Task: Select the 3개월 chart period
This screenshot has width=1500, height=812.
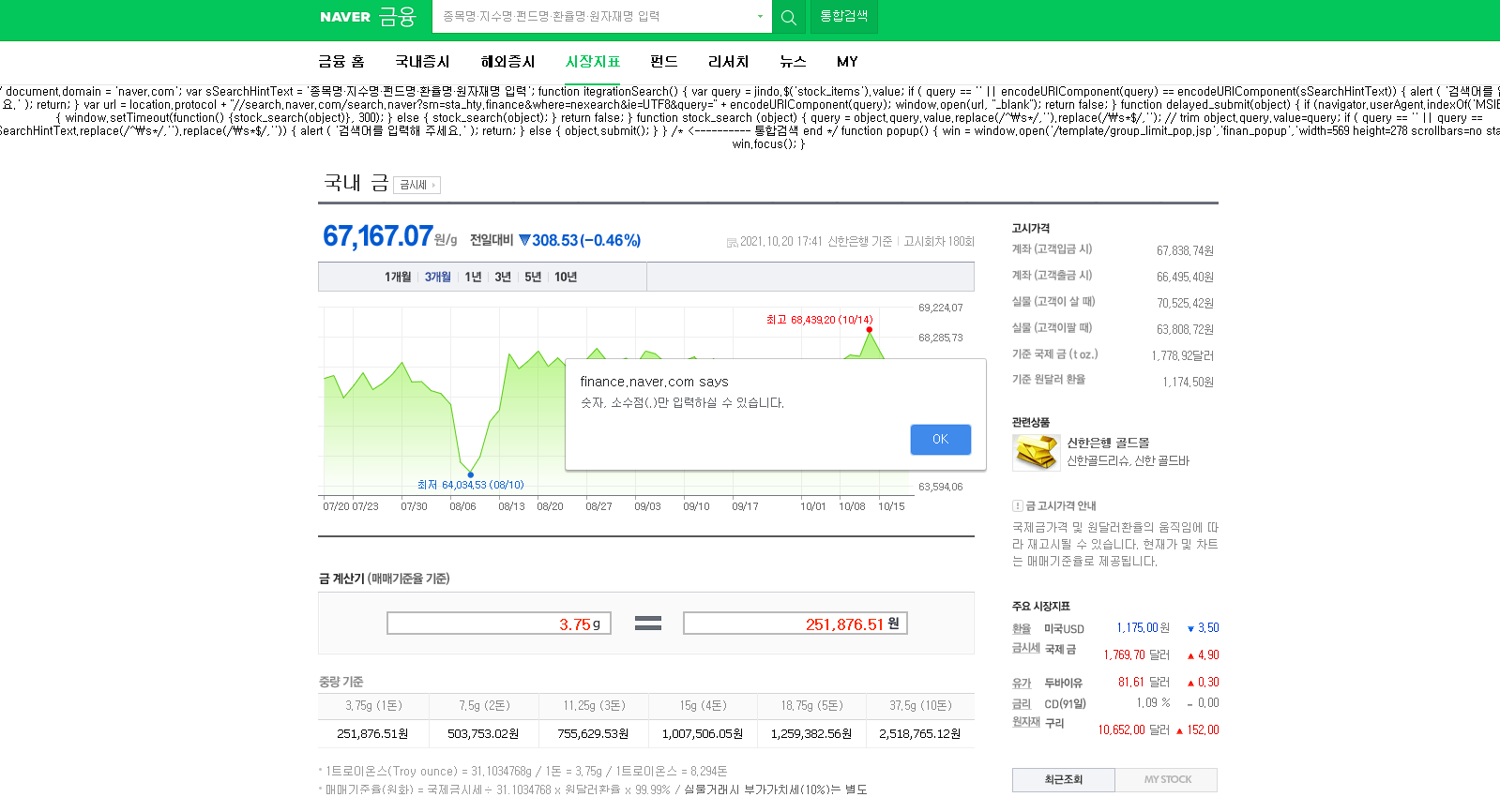Action: tap(438, 277)
